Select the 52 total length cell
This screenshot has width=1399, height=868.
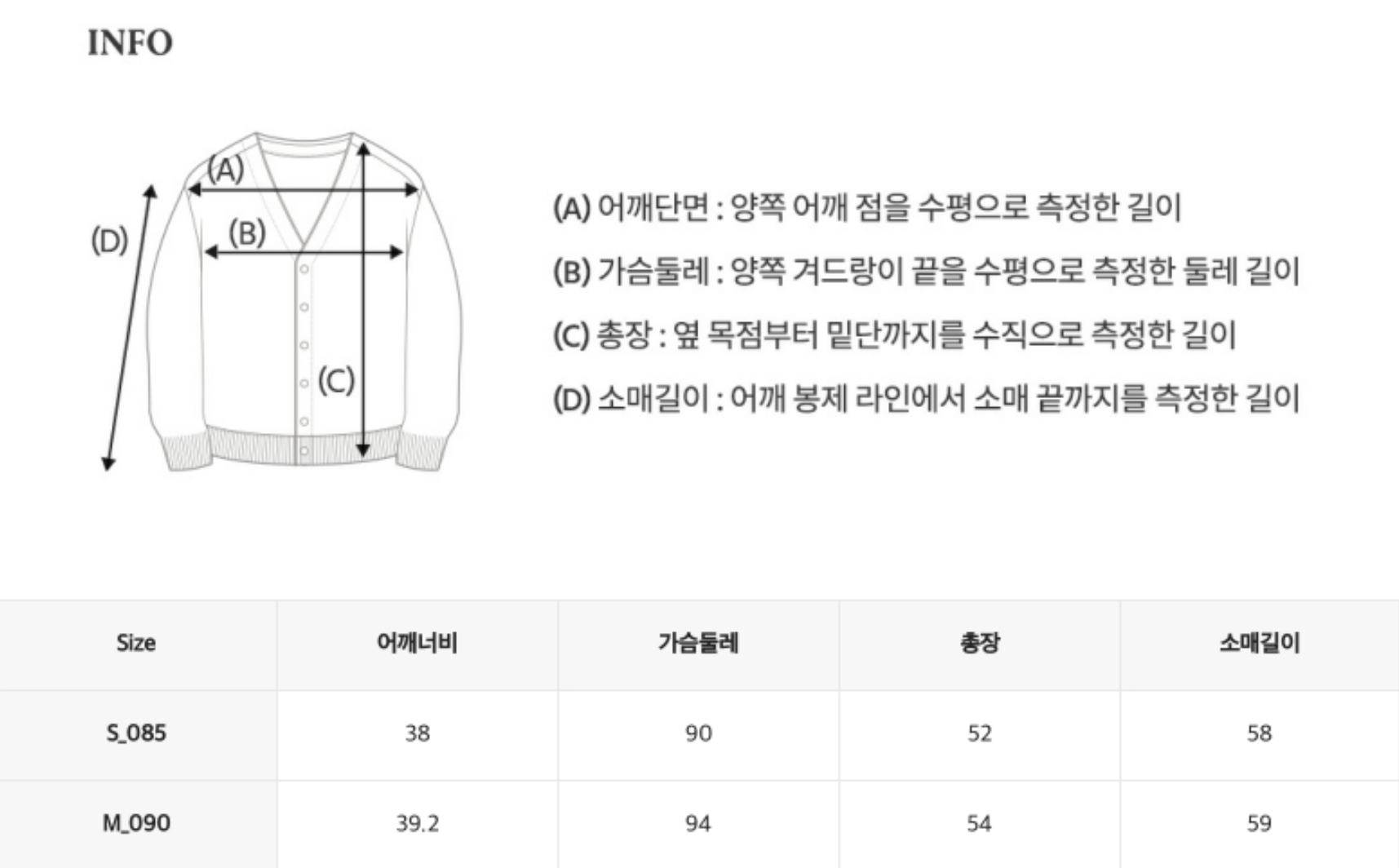(x=979, y=733)
